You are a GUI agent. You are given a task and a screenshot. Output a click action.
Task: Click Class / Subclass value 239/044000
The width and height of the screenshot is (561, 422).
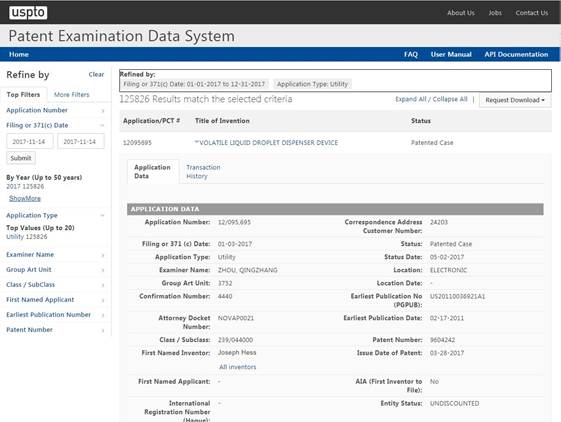tap(235, 340)
